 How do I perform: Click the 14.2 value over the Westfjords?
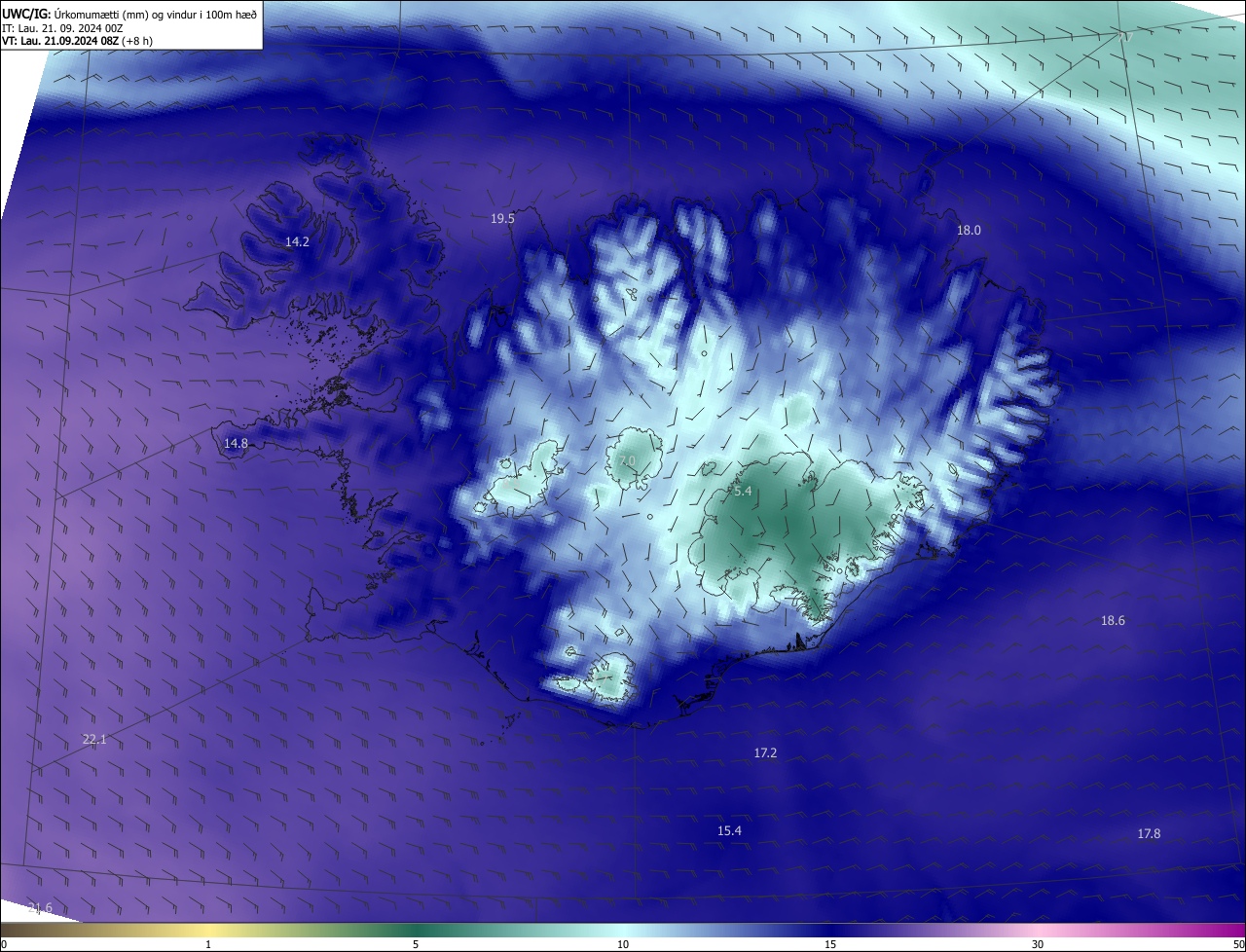(297, 241)
